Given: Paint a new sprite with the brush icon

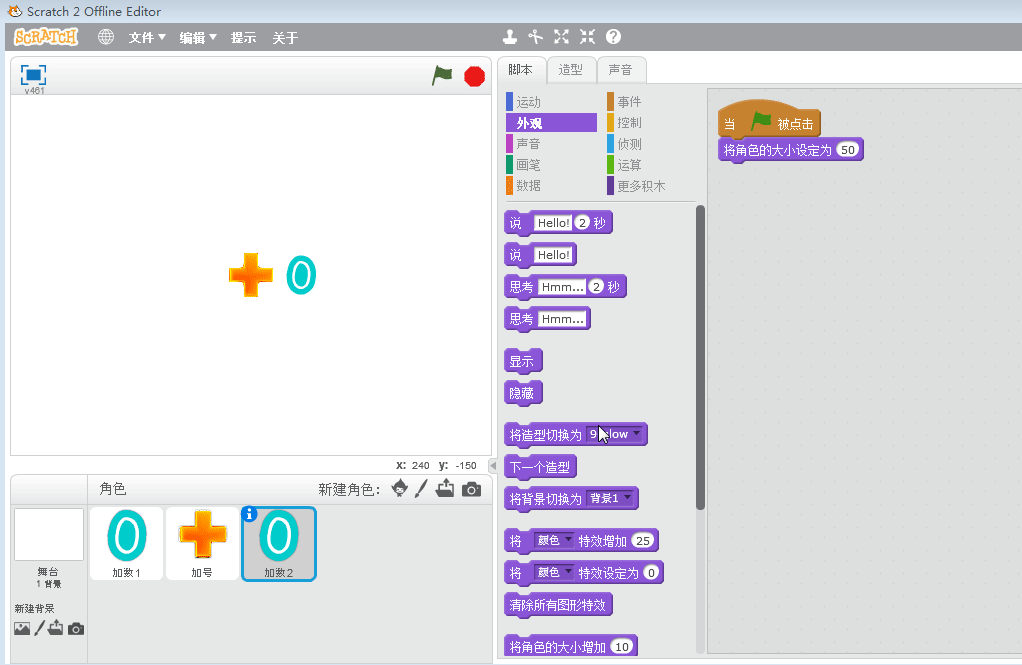Looking at the screenshot, I should point(422,489).
